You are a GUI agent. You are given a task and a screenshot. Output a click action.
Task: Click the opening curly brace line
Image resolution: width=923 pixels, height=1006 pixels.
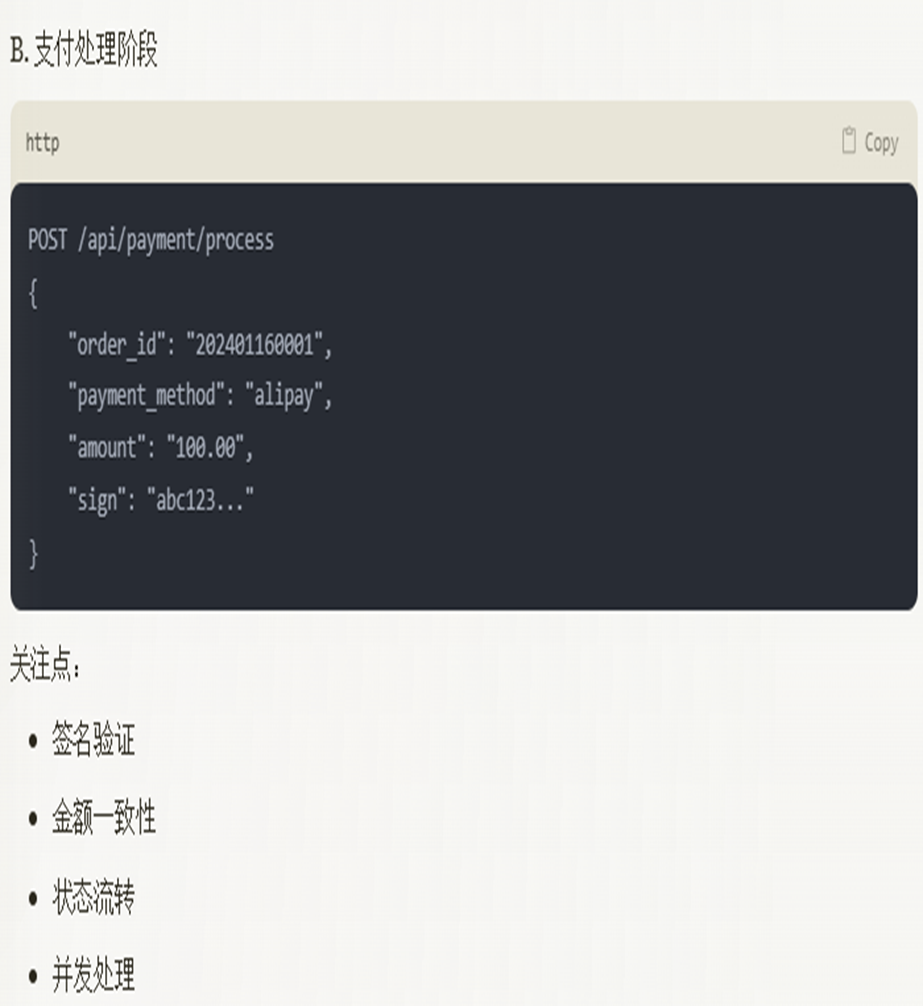[33, 293]
